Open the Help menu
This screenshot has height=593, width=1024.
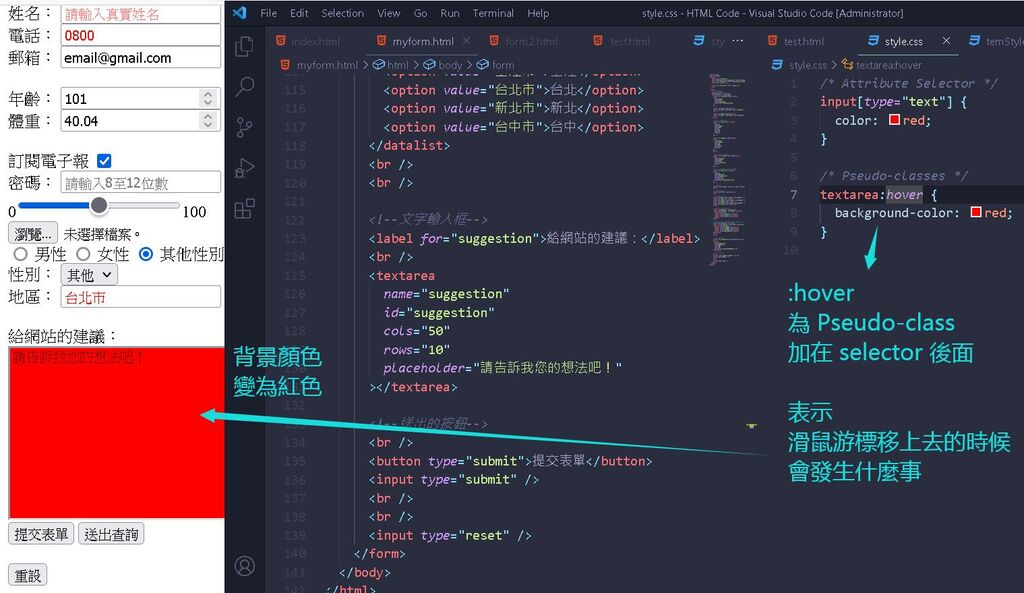[x=538, y=13]
